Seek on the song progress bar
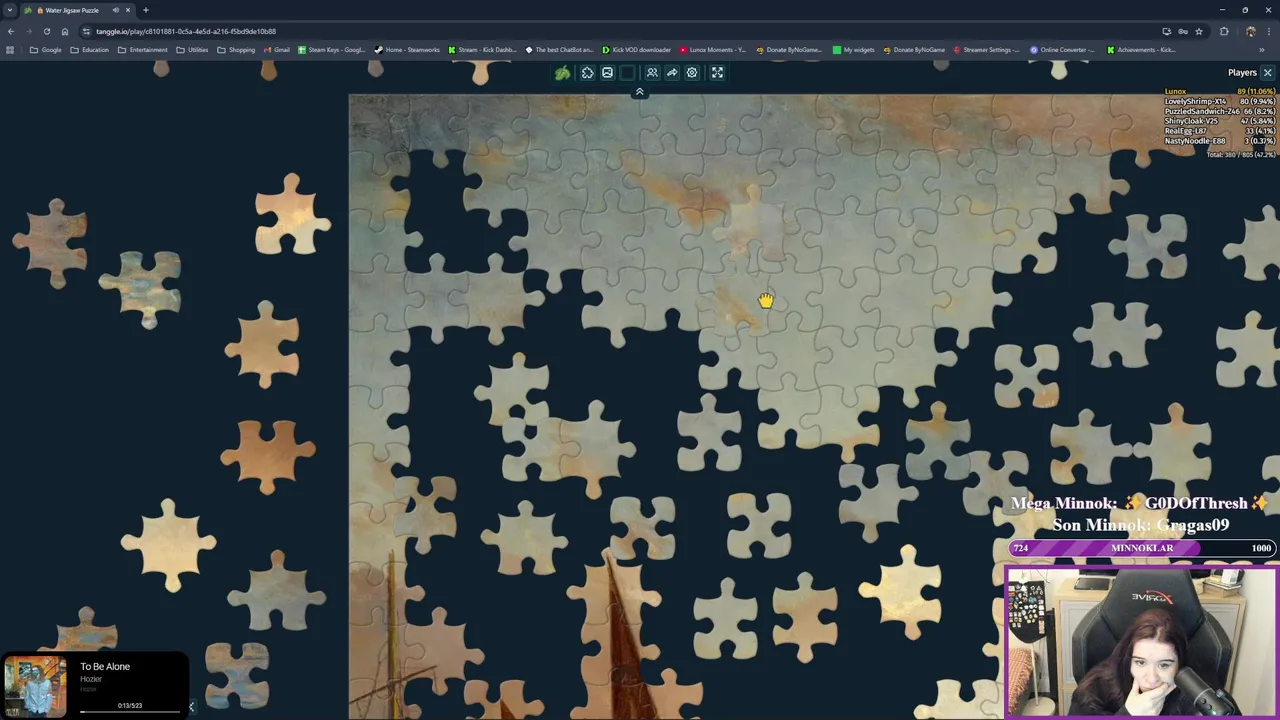The width and height of the screenshot is (1280, 720). coord(129,712)
